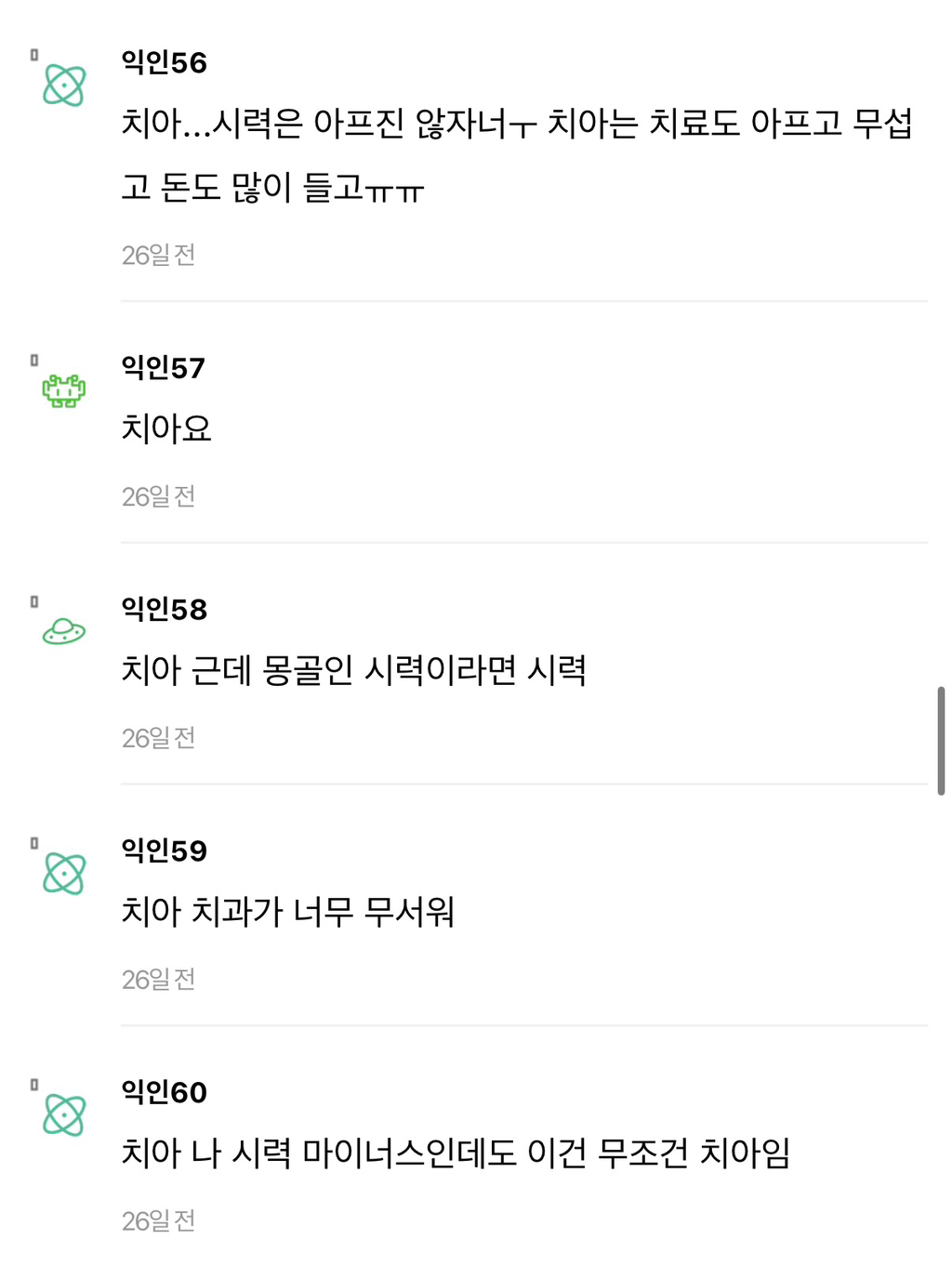
Task: Click the comment '치아 치과가 너무 무서워'
Action: 287,912
